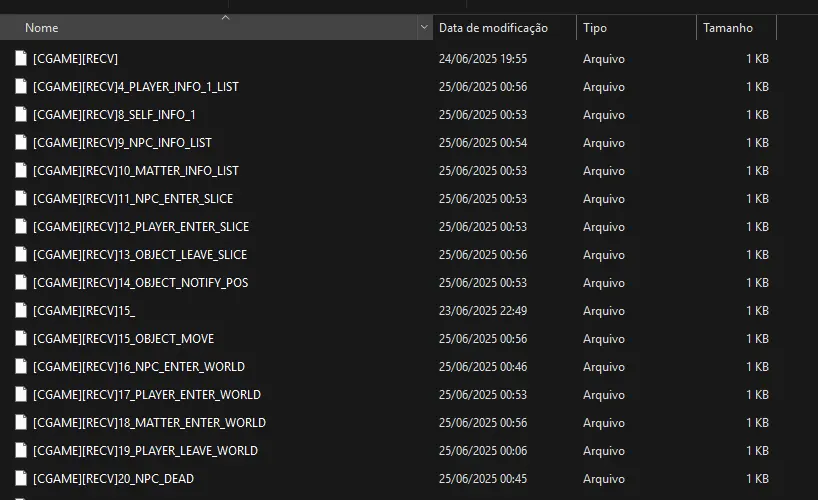Select file name [CGAME][RECV]8_SELF_INFO_1
Image resolution: width=818 pixels, height=500 pixels.
pos(114,114)
